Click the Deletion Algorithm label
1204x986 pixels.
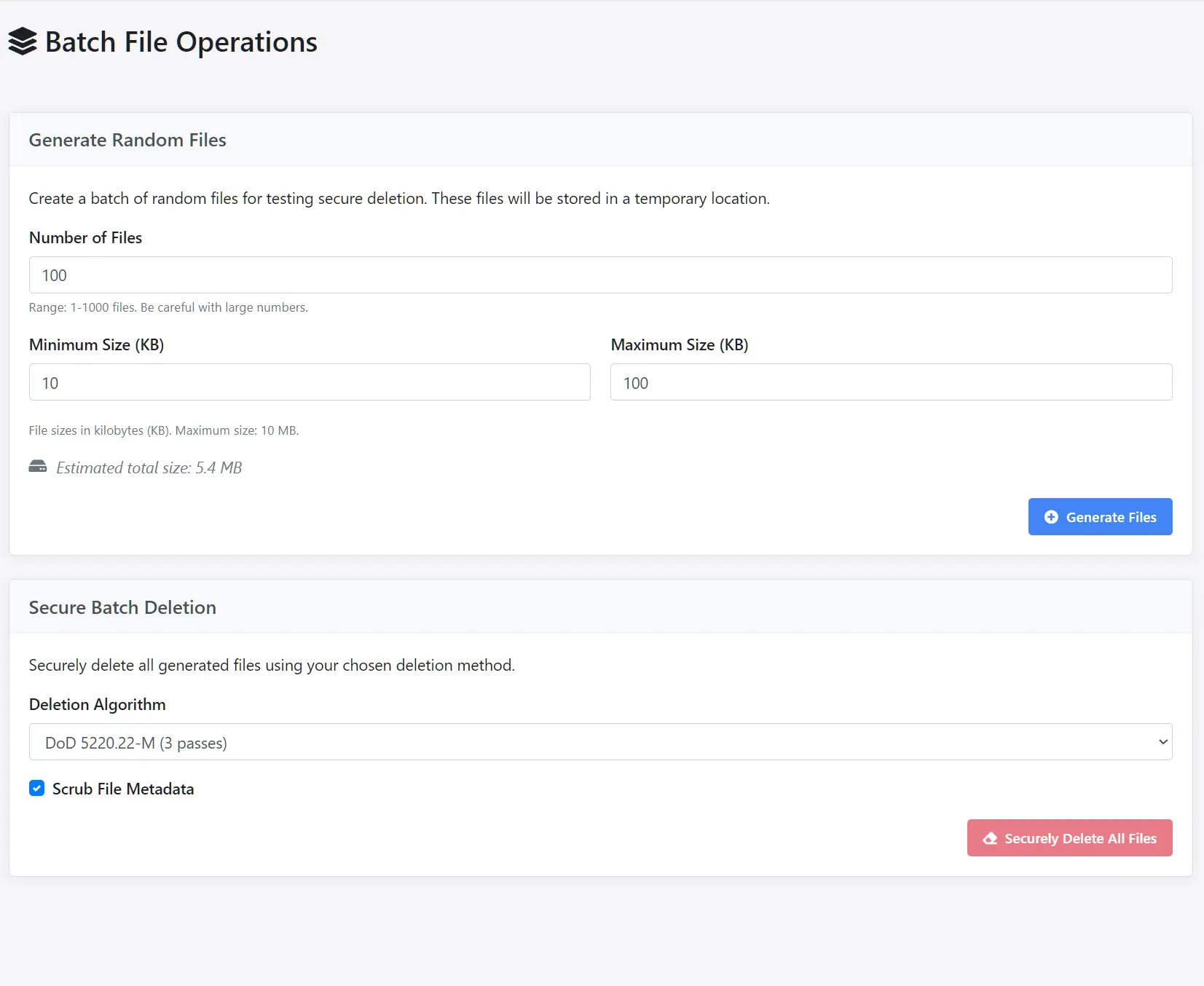97,704
